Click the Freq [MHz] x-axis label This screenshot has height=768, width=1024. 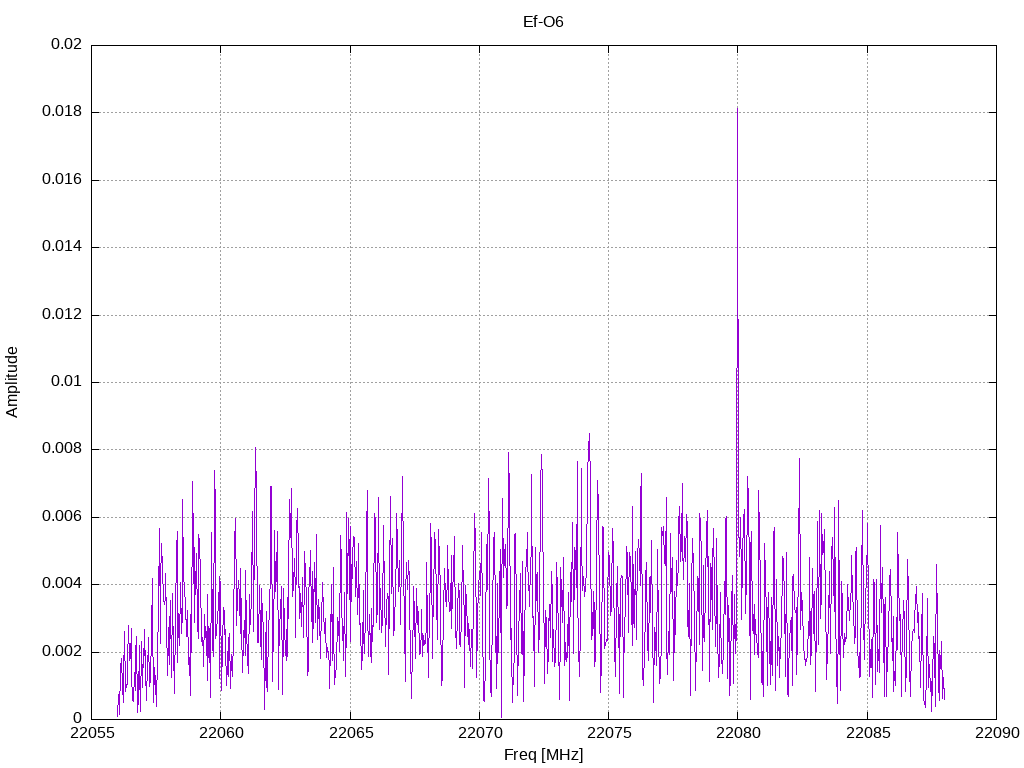point(543,755)
